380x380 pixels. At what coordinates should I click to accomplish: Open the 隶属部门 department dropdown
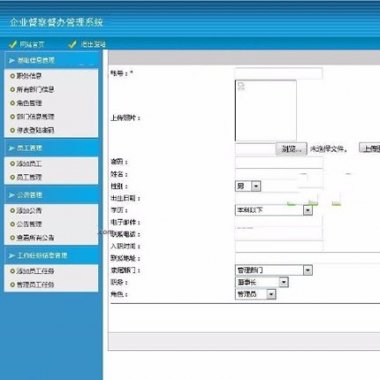[274, 270]
